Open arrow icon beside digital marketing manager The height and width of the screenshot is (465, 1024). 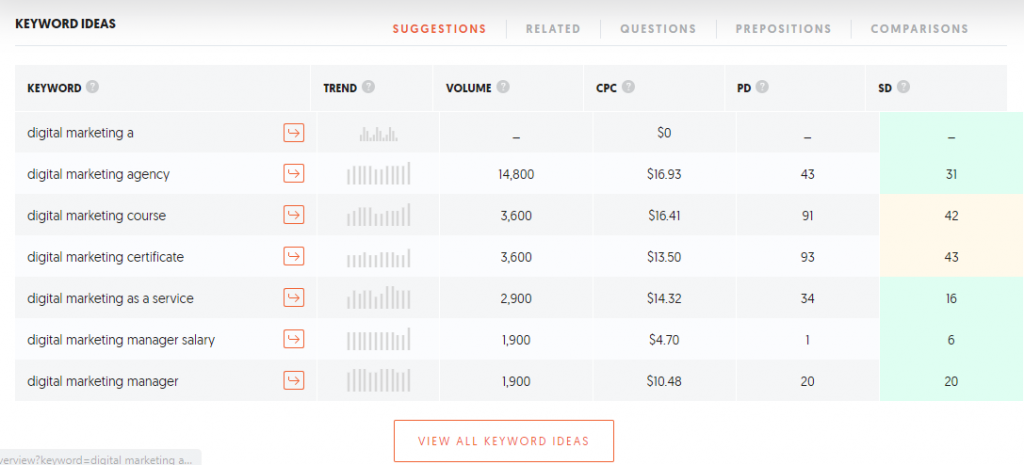tap(294, 381)
